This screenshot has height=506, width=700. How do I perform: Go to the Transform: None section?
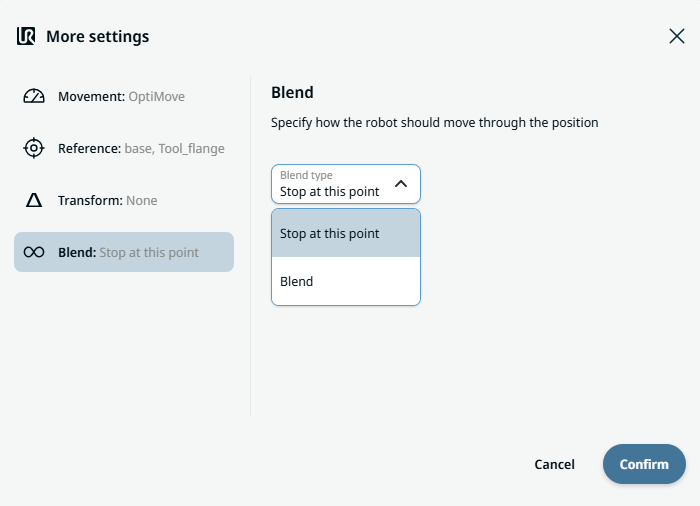pyautogui.click(x=108, y=201)
